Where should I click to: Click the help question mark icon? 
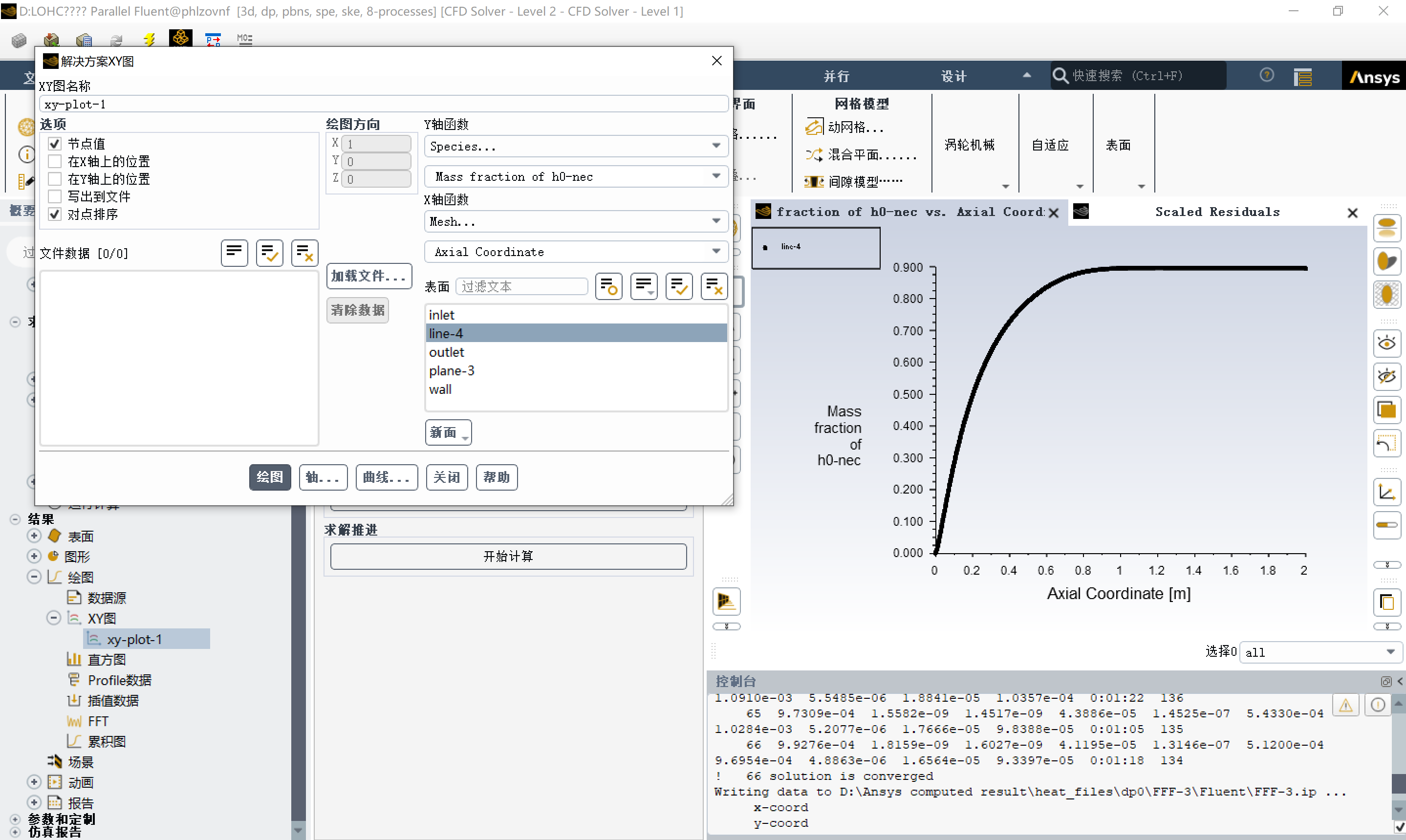1267,75
